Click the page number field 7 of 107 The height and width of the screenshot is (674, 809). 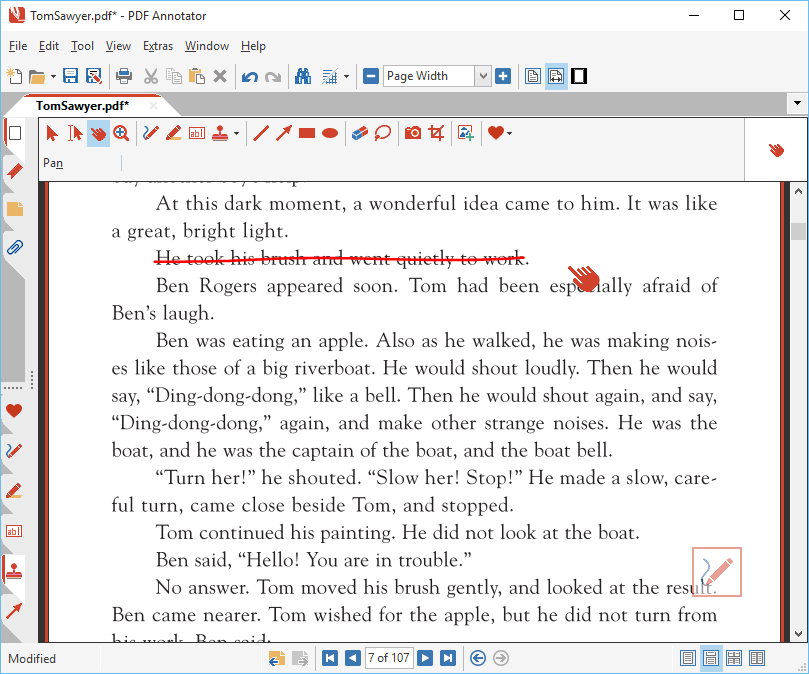[389, 658]
